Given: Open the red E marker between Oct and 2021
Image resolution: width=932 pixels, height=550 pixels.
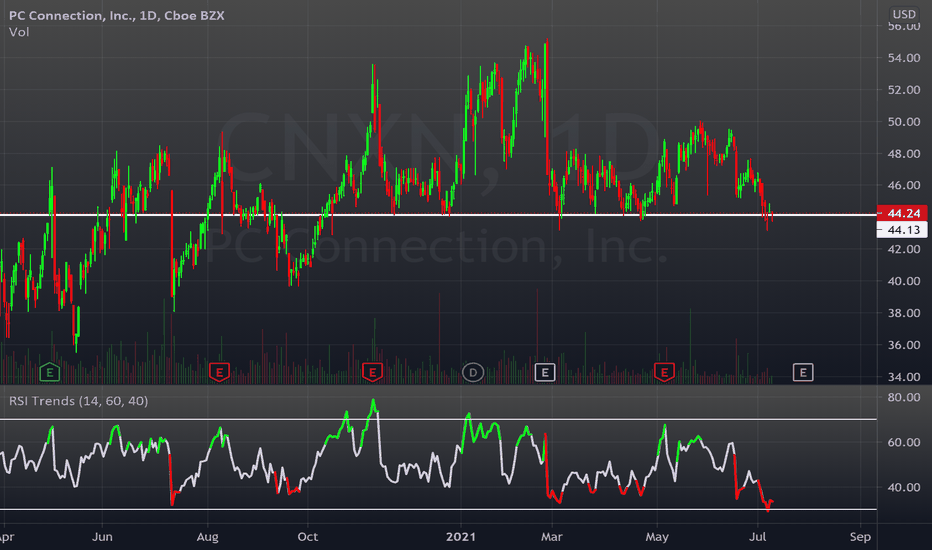Looking at the screenshot, I should [372, 373].
